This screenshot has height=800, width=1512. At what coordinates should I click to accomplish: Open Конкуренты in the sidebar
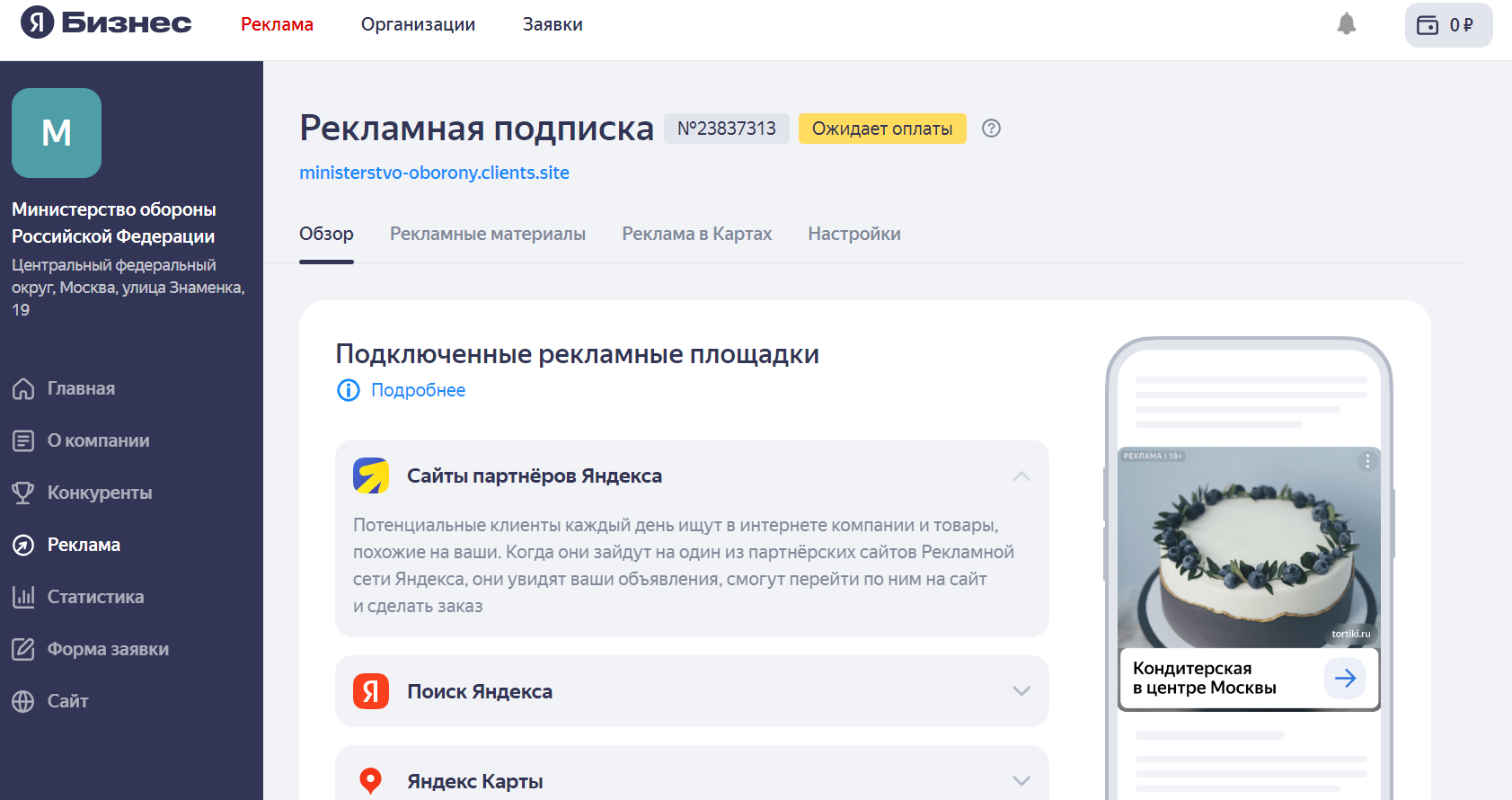[100, 493]
